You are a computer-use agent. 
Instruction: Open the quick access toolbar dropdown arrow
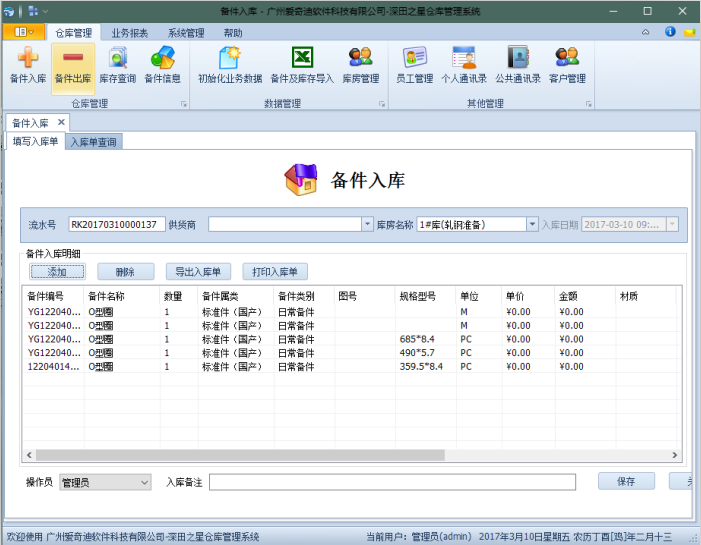click(x=45, y=11)
